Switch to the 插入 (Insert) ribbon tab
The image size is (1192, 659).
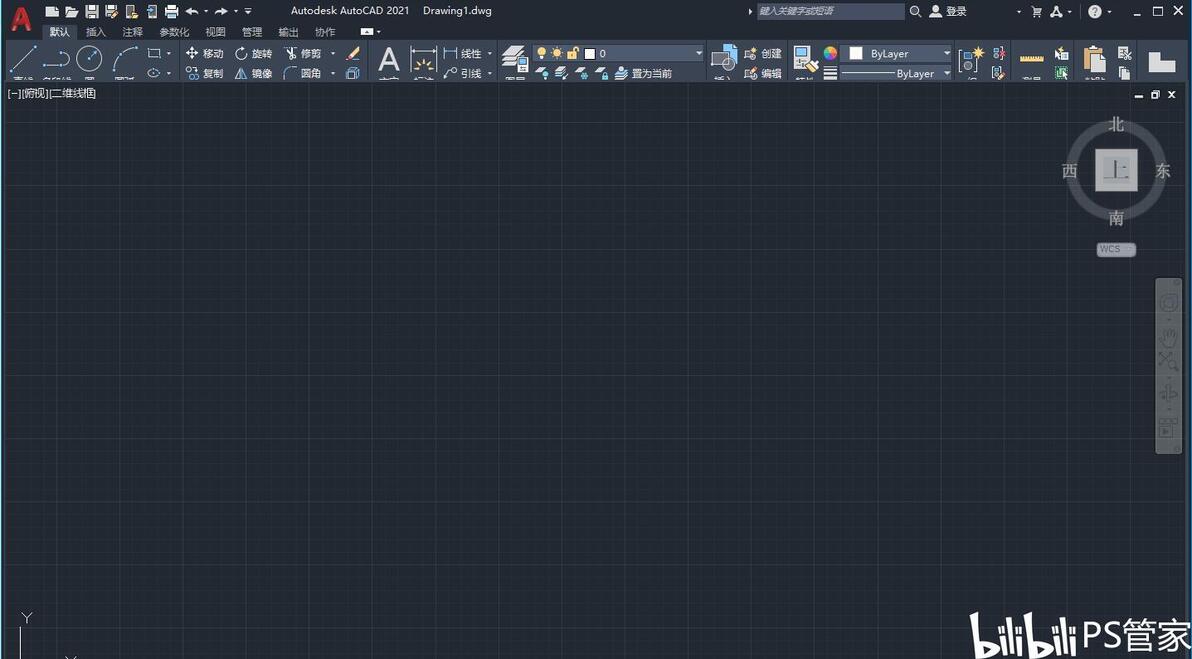tap(96, 32)
